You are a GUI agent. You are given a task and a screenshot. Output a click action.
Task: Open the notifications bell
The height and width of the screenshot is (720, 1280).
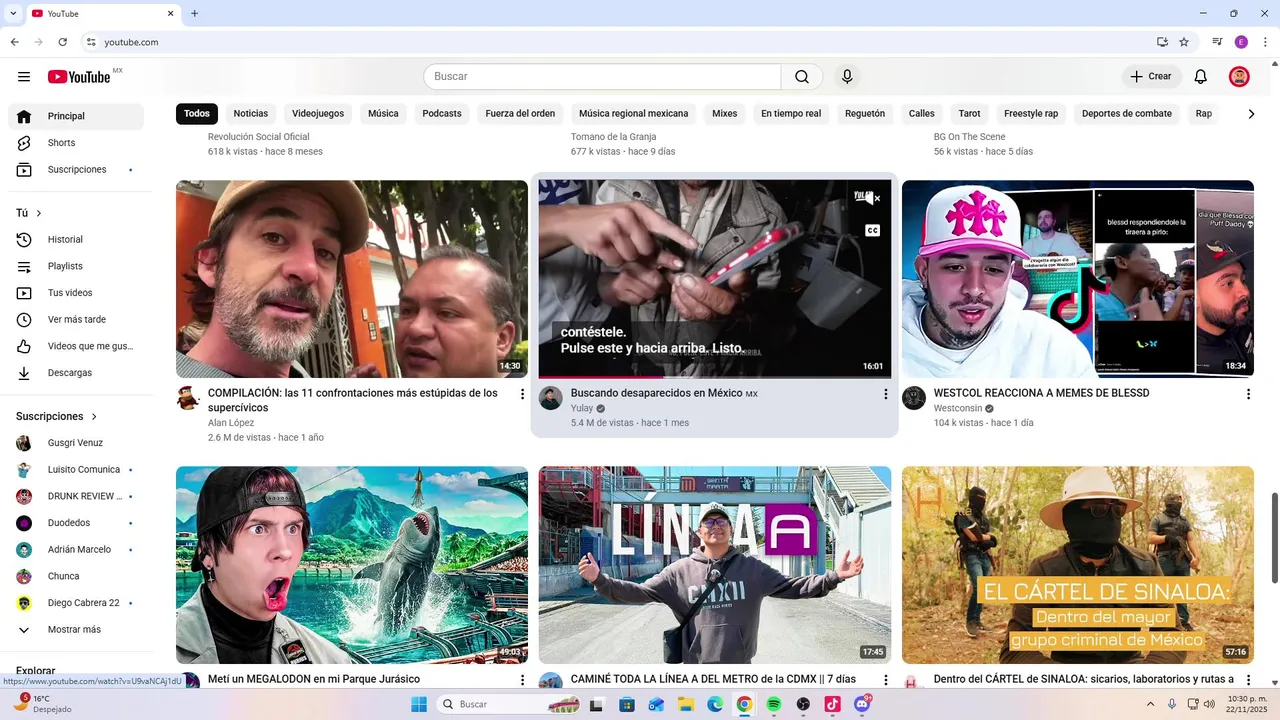(x=1201, y=77)
